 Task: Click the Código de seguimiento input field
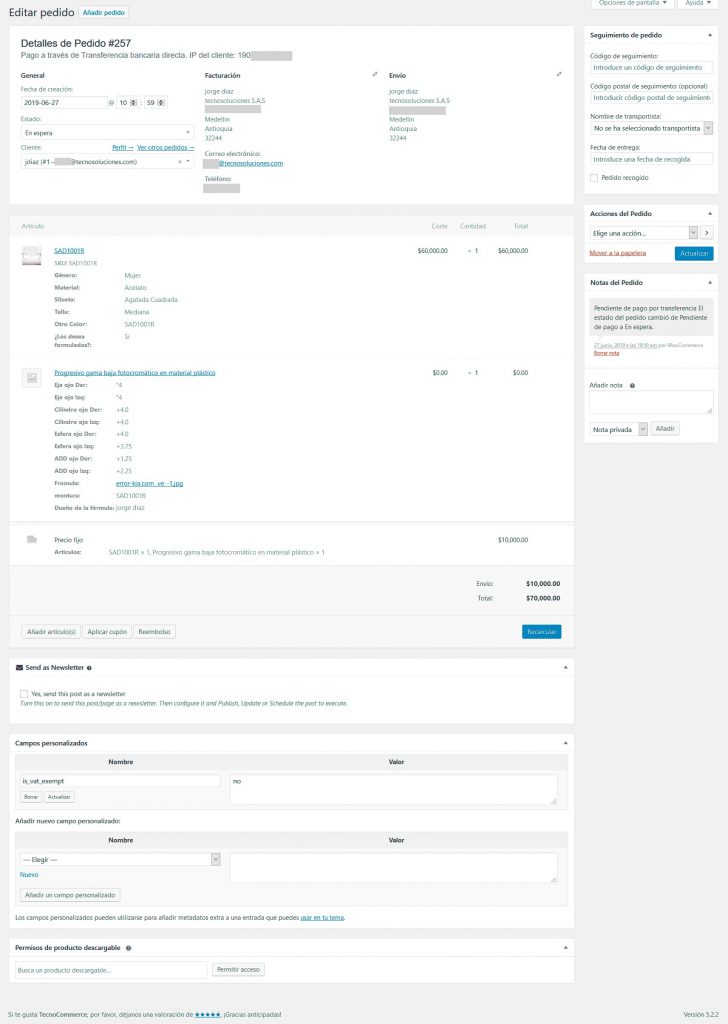651,67
